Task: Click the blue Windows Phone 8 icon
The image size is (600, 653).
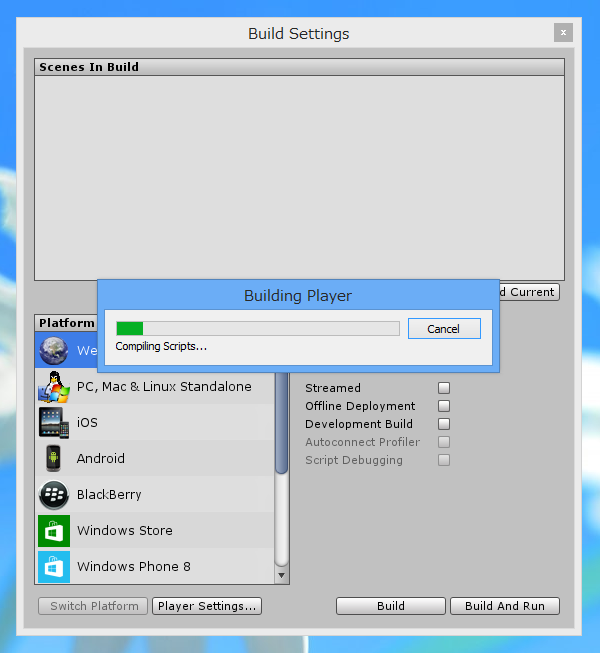Action: click(54, 567)
